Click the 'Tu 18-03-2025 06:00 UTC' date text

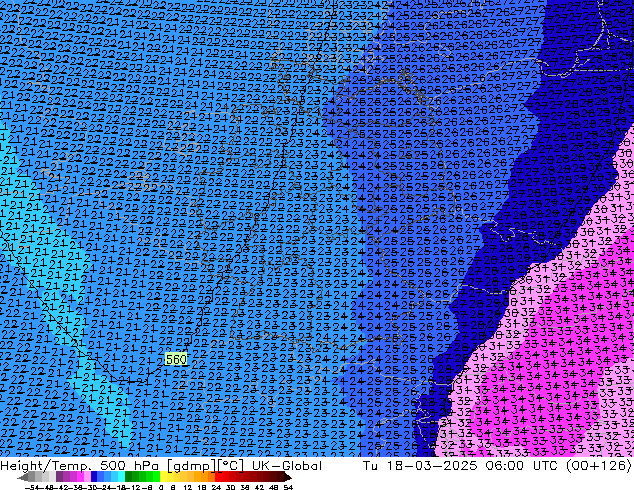[460, 466]
